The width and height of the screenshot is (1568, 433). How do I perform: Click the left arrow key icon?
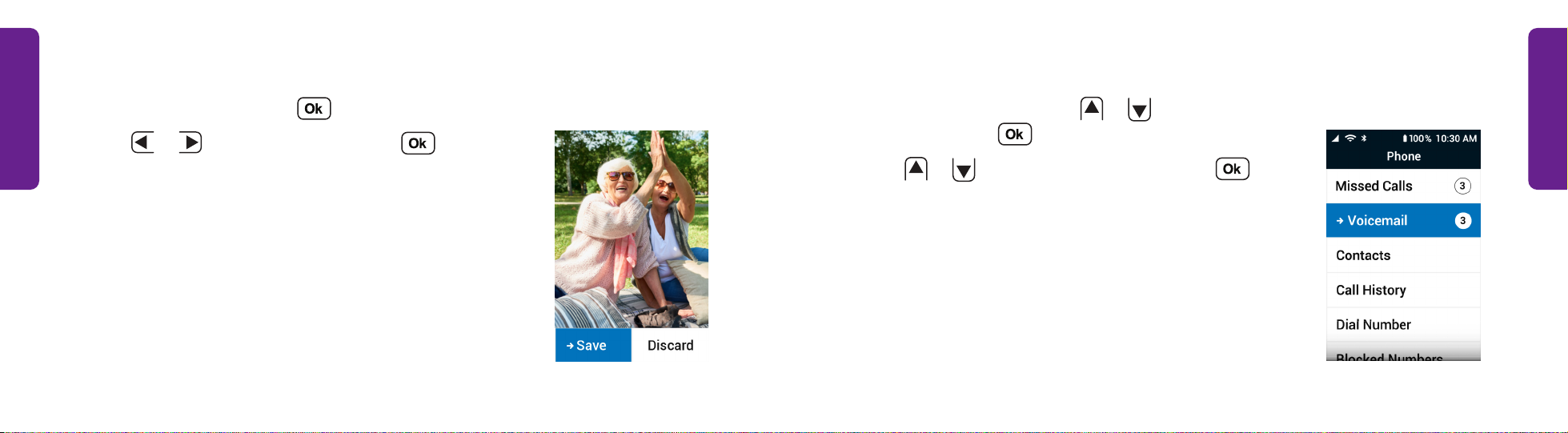click(x=142, y=142)
